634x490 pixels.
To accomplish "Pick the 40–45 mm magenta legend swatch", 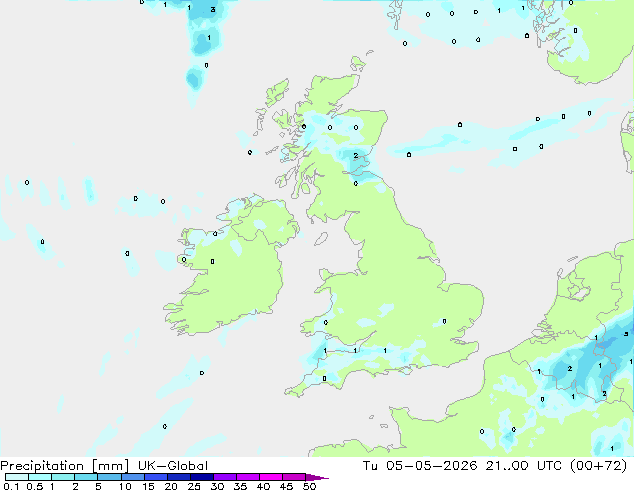I will (x=271, y=477).
